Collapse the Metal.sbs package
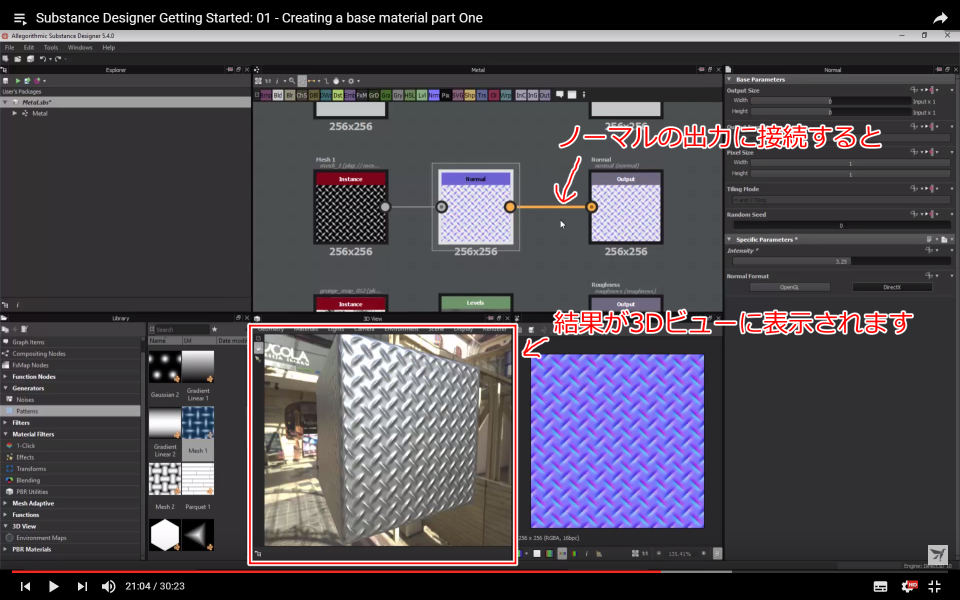The height and width of the screenshot is (600, 960). pyautogui.click(x=6, y=102)
